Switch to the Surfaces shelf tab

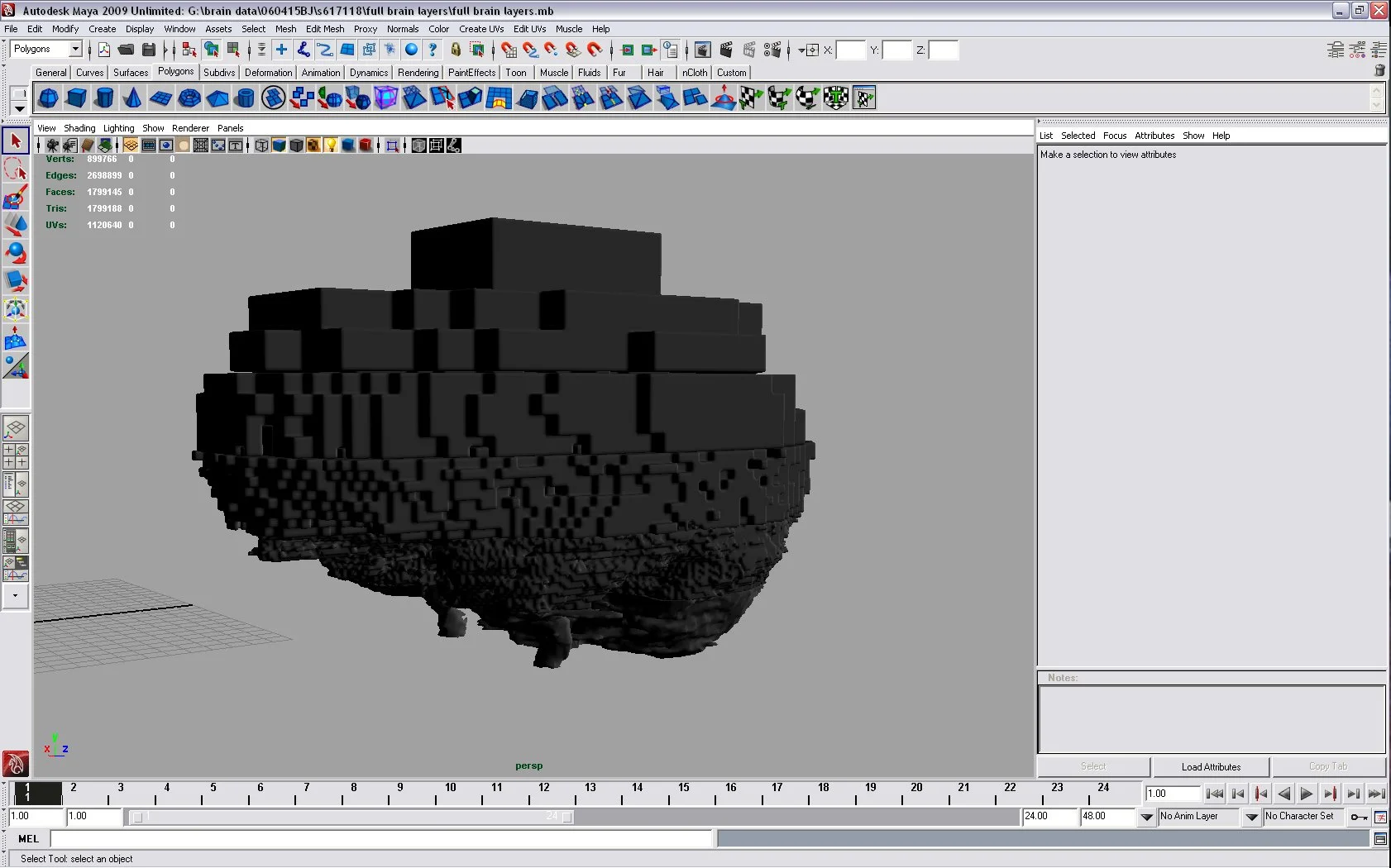(131, 73)
